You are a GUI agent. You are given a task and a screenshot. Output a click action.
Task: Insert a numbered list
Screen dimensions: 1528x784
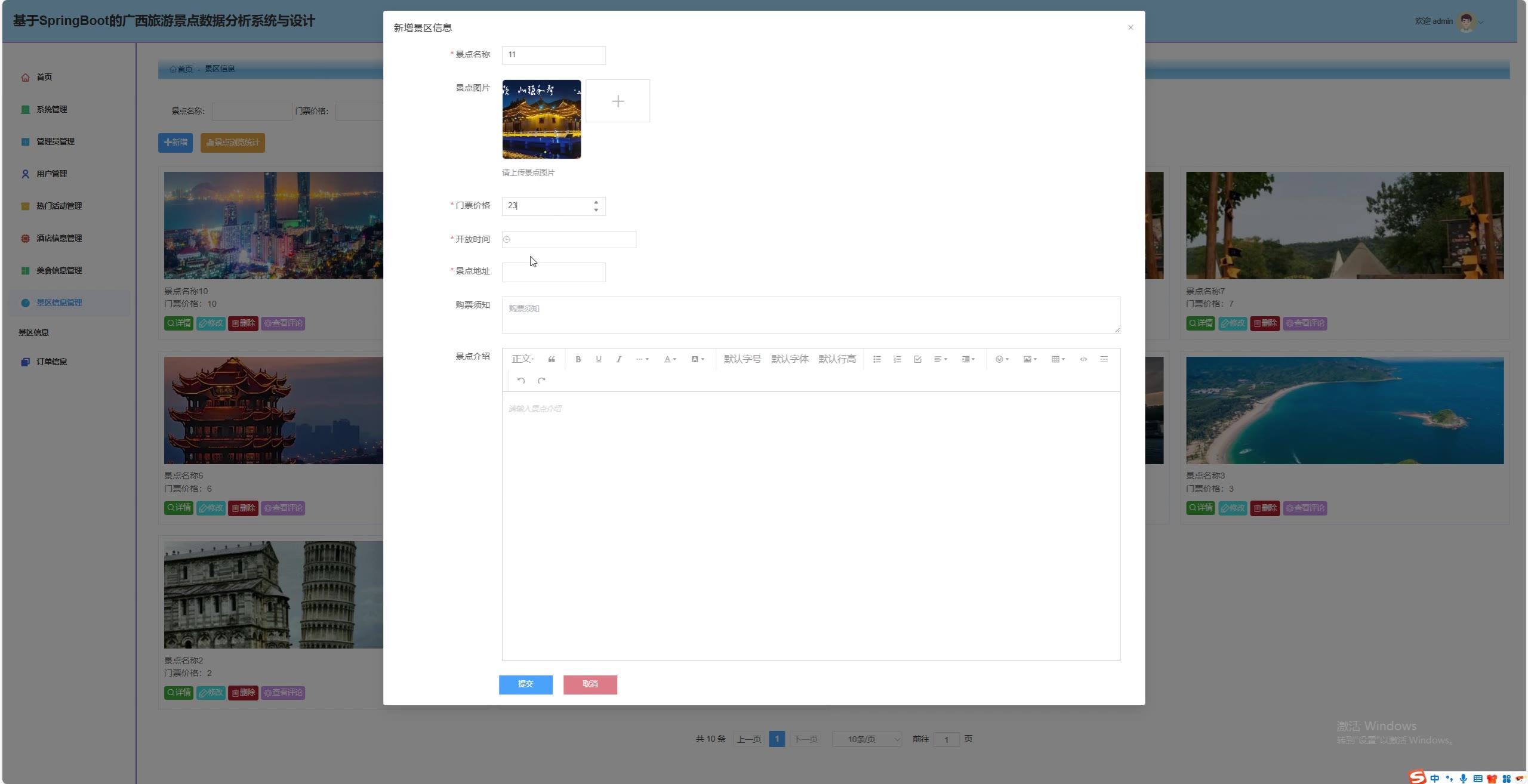(897, 359)
